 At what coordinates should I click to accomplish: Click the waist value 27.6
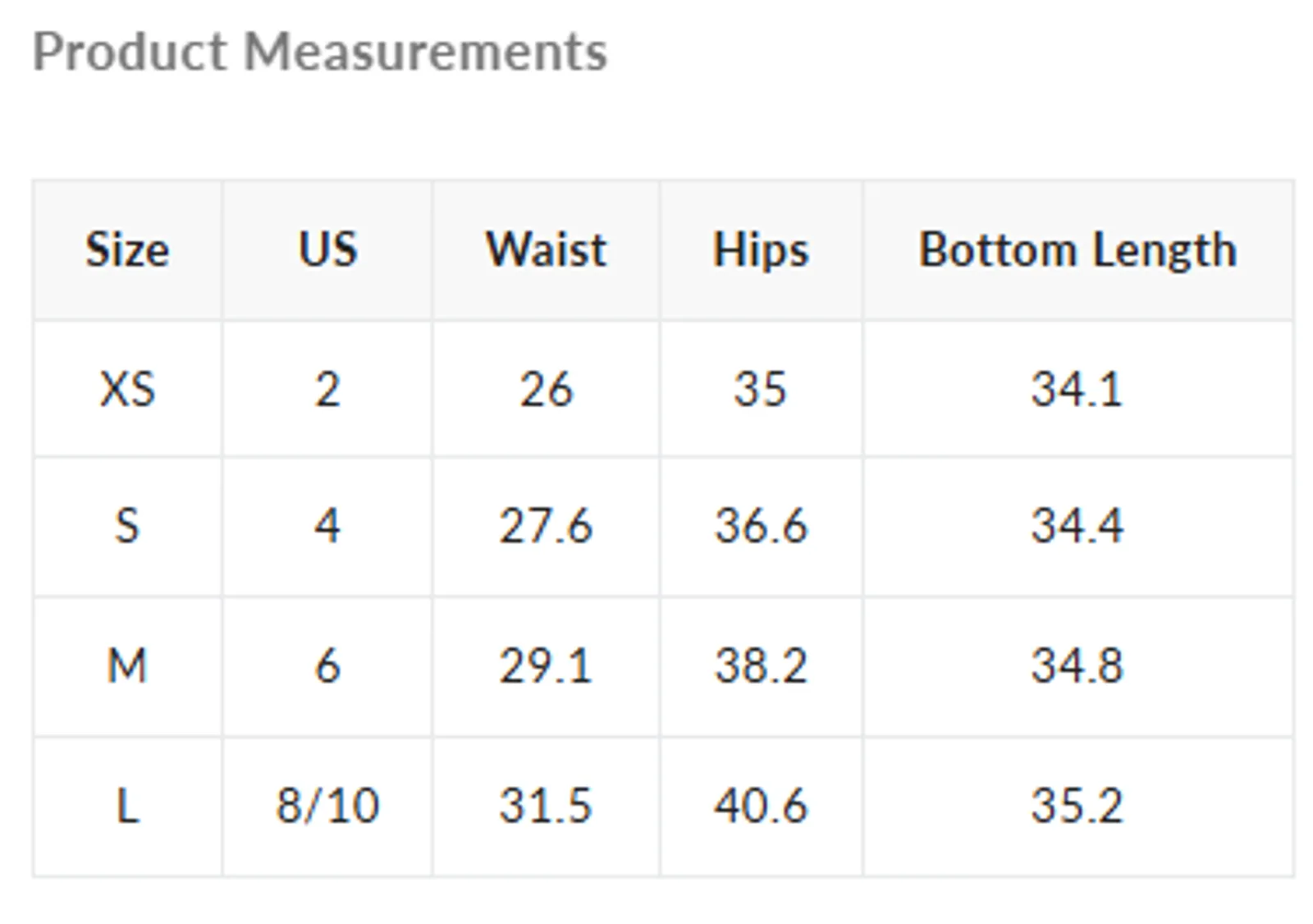point(546,526)
